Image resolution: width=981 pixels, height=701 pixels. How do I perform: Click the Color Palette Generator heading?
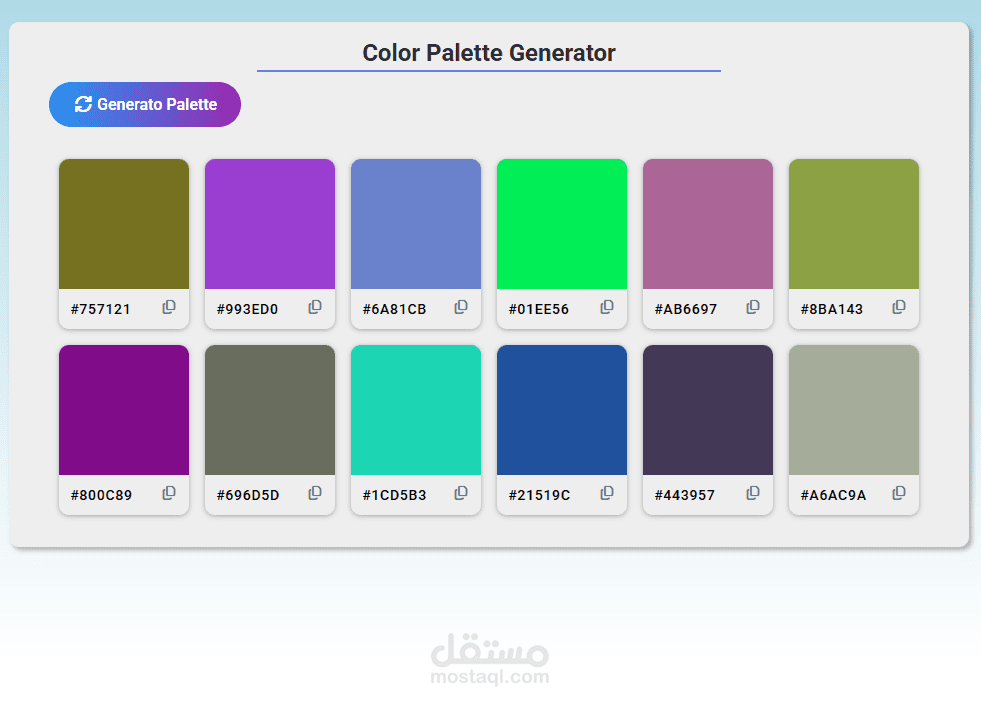(489, 53)
